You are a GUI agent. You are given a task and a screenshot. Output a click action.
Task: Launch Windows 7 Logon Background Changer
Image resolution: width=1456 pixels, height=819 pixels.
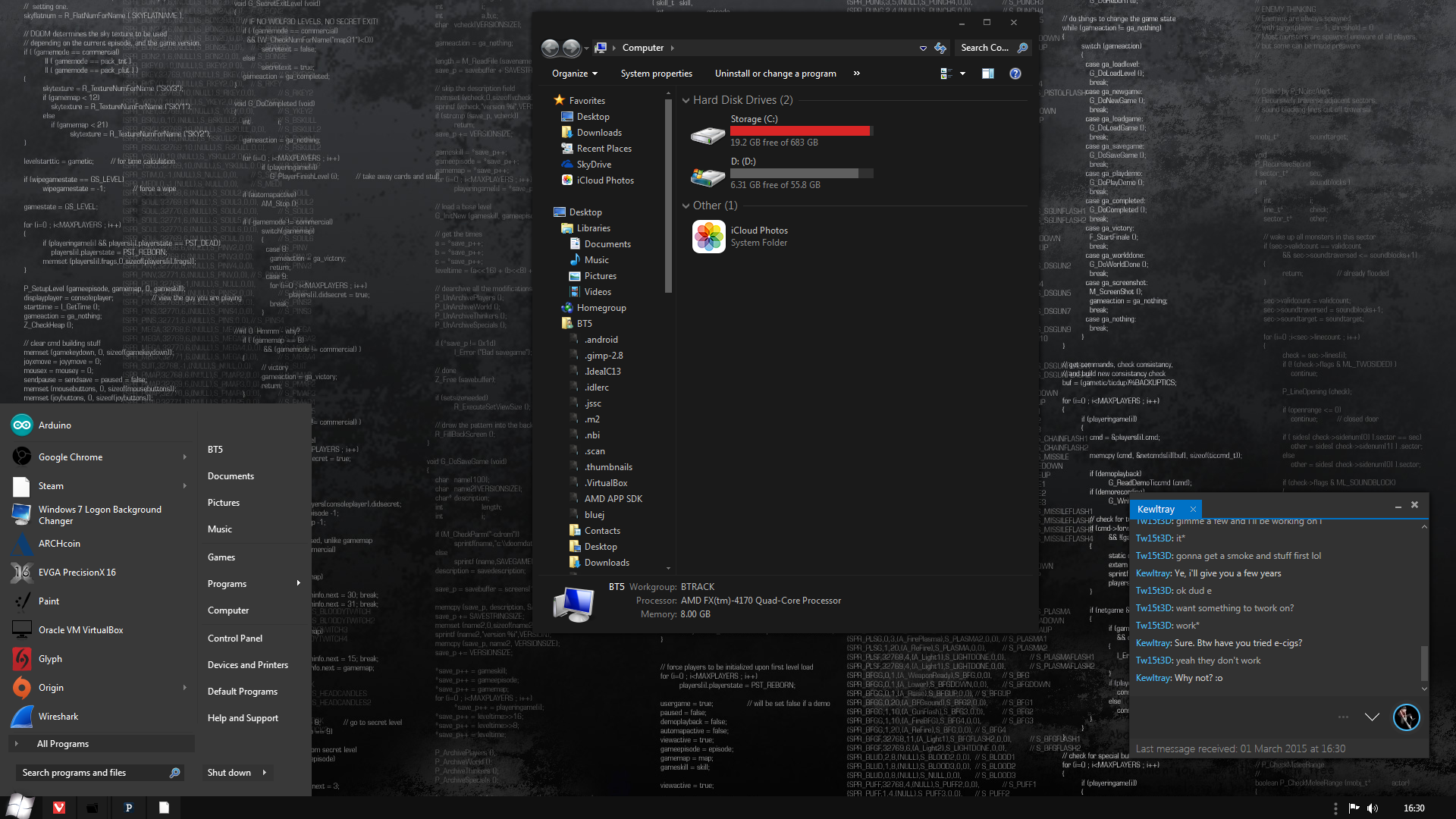point(100,515)
